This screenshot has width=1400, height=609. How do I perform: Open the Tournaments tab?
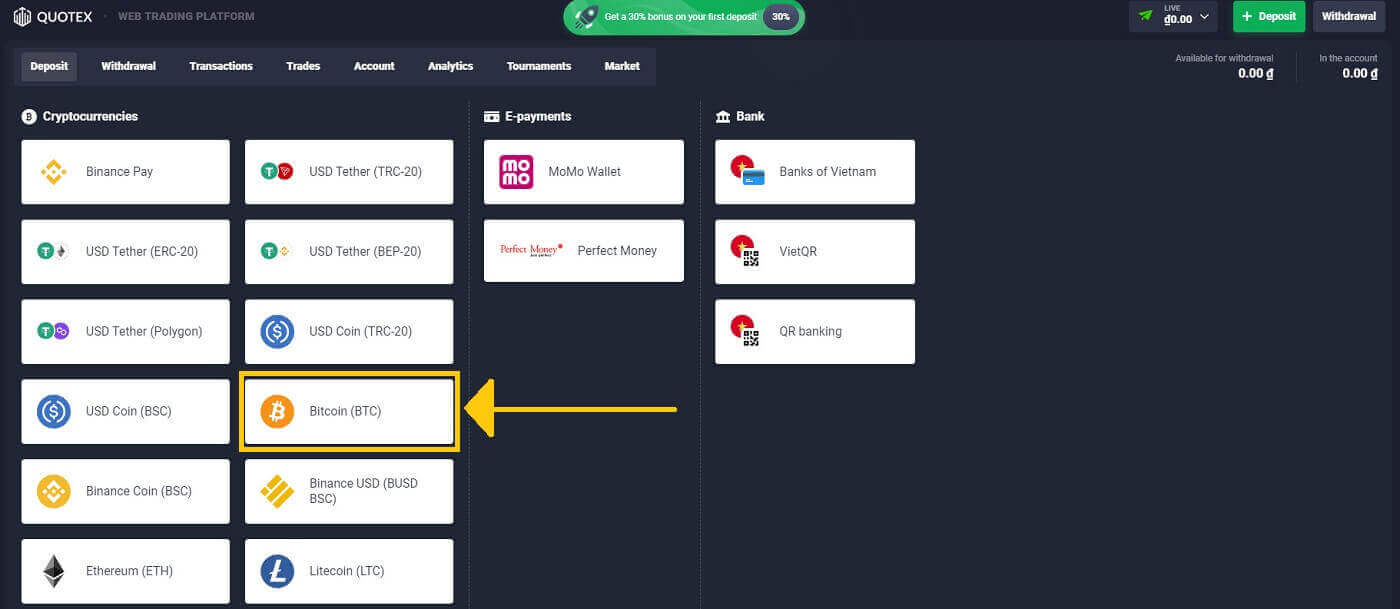(x=539, y=66)
